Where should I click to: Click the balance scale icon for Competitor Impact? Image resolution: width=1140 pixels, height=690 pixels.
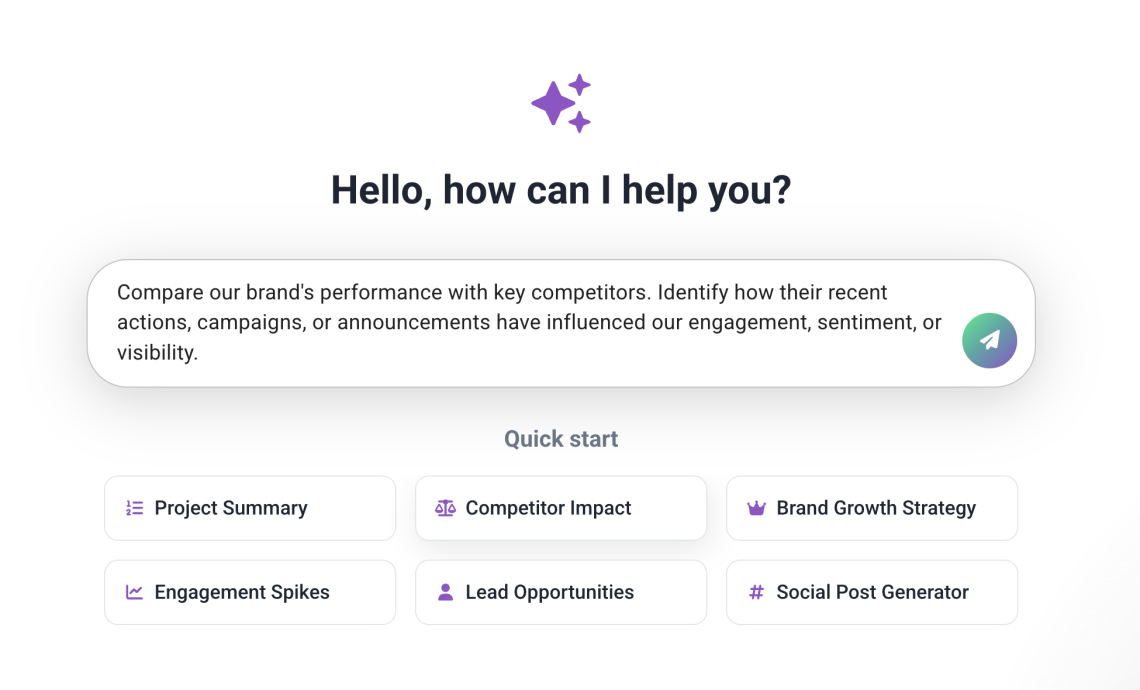(x=445, y=508)
